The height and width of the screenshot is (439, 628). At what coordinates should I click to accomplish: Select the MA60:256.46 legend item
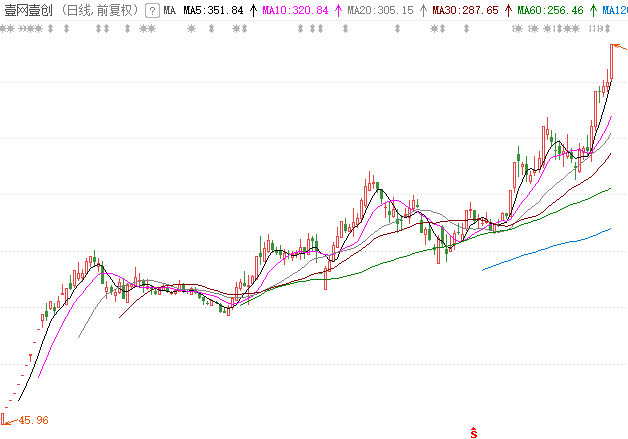(550, 10)
